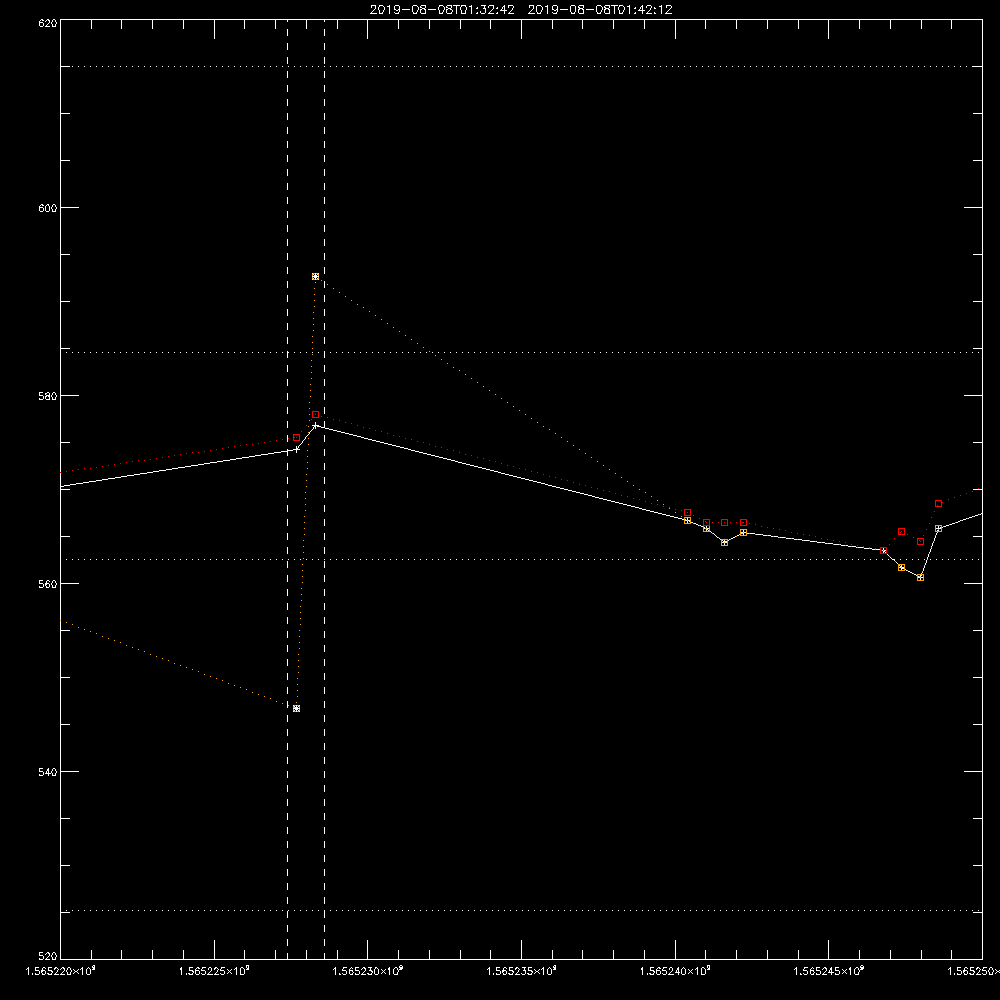Screen dimensions: 1000x1000
Task: Click the lowest orange marker near 560.5 on right
Action: 920,578
